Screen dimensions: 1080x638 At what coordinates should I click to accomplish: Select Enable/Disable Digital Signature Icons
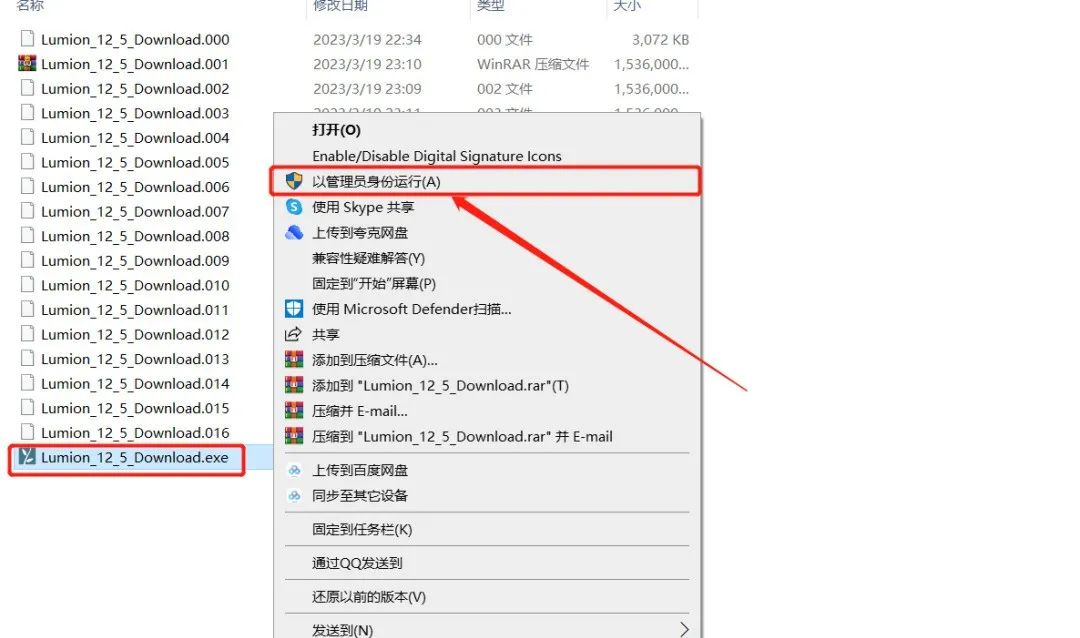click(x=436, y=156)
